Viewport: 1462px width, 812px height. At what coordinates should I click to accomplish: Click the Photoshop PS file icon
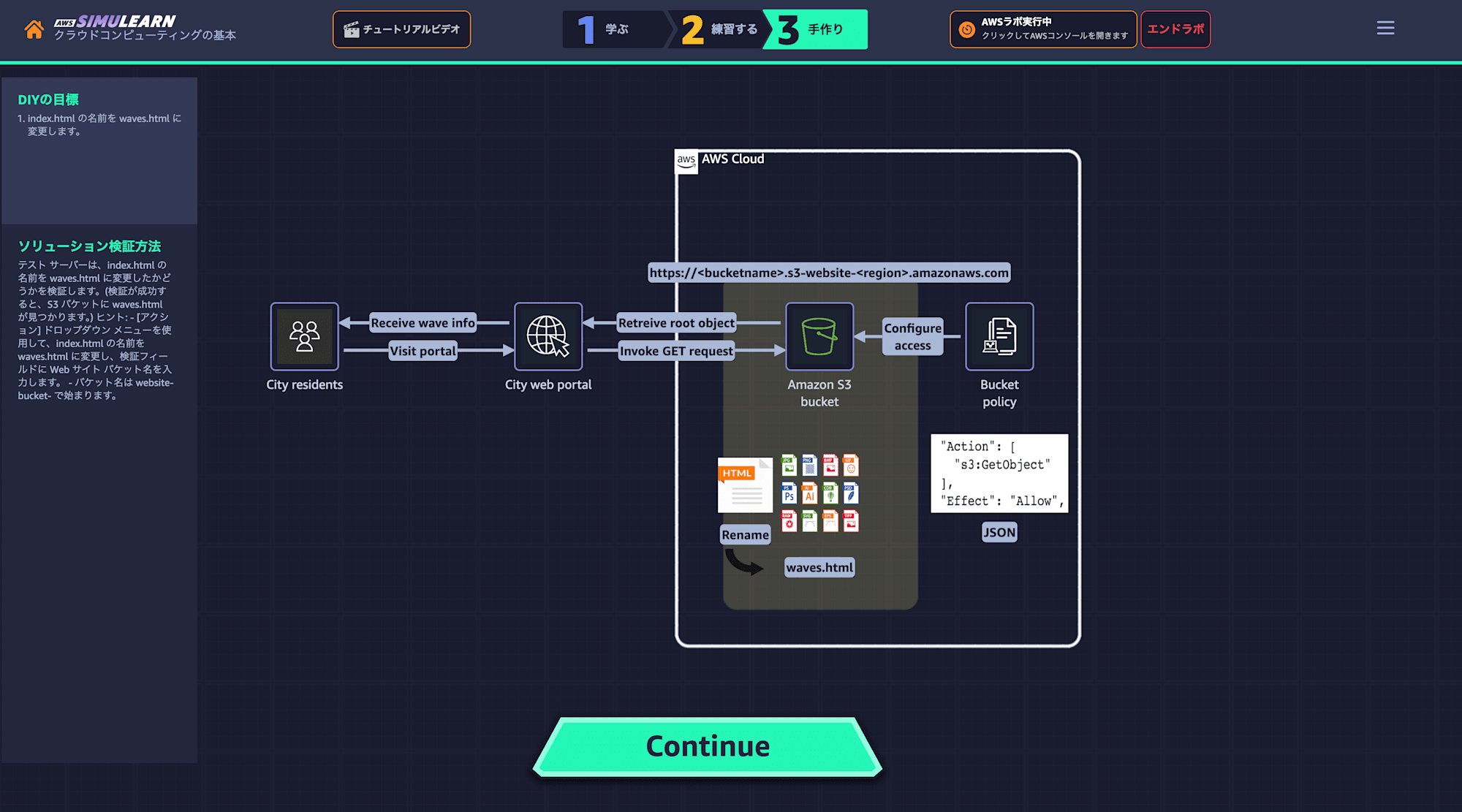click(x=789, y=493)
